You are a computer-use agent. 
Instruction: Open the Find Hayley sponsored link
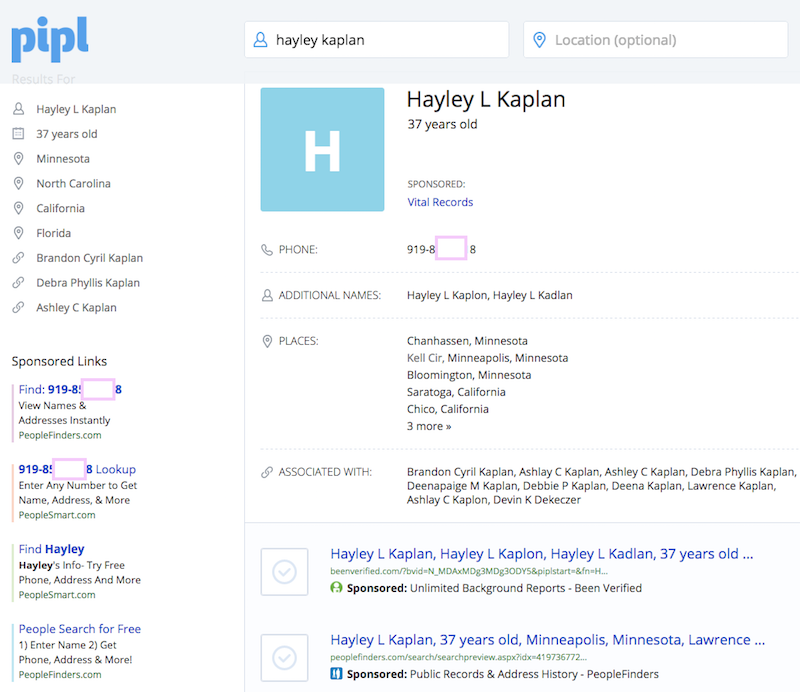pyautogui.click(x=52, y=549)
